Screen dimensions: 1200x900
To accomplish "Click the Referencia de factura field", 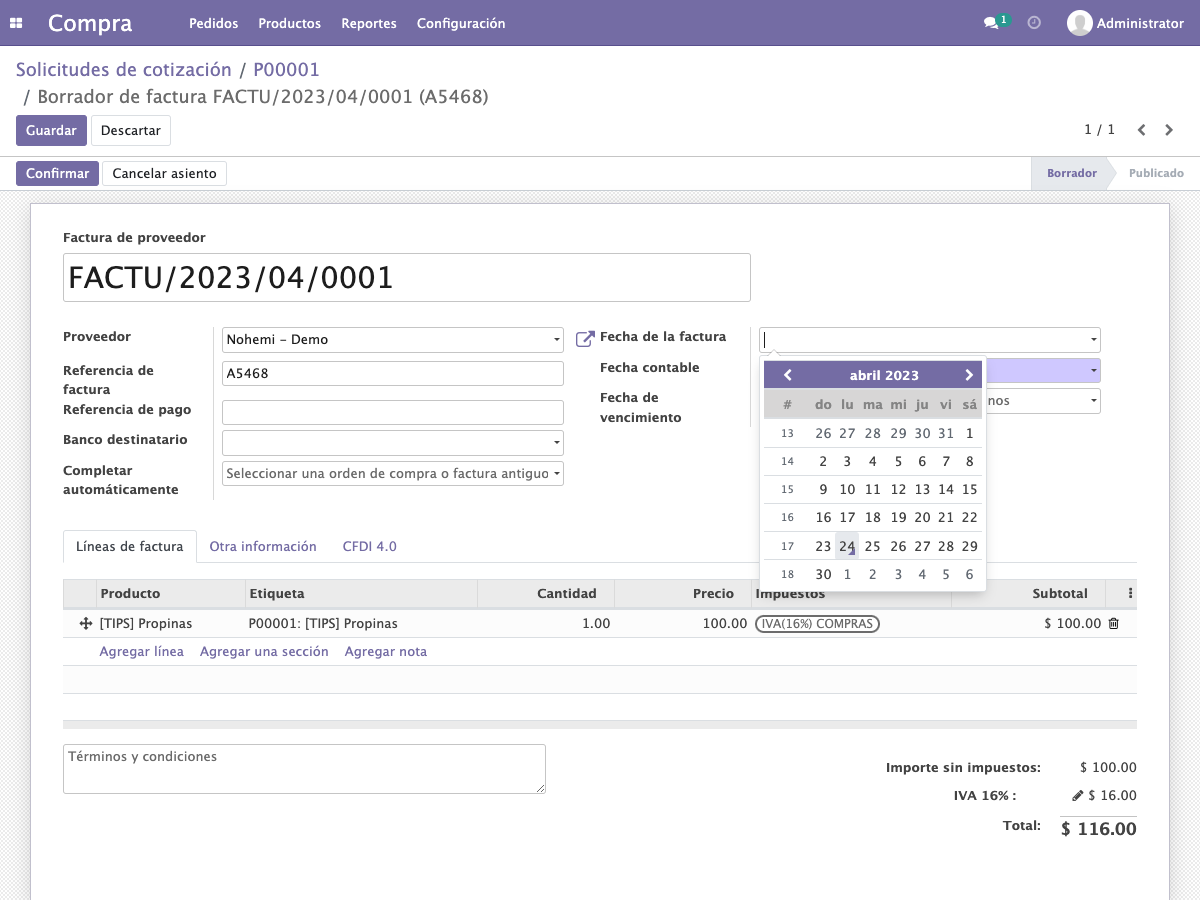I will (x=393, y=373).
